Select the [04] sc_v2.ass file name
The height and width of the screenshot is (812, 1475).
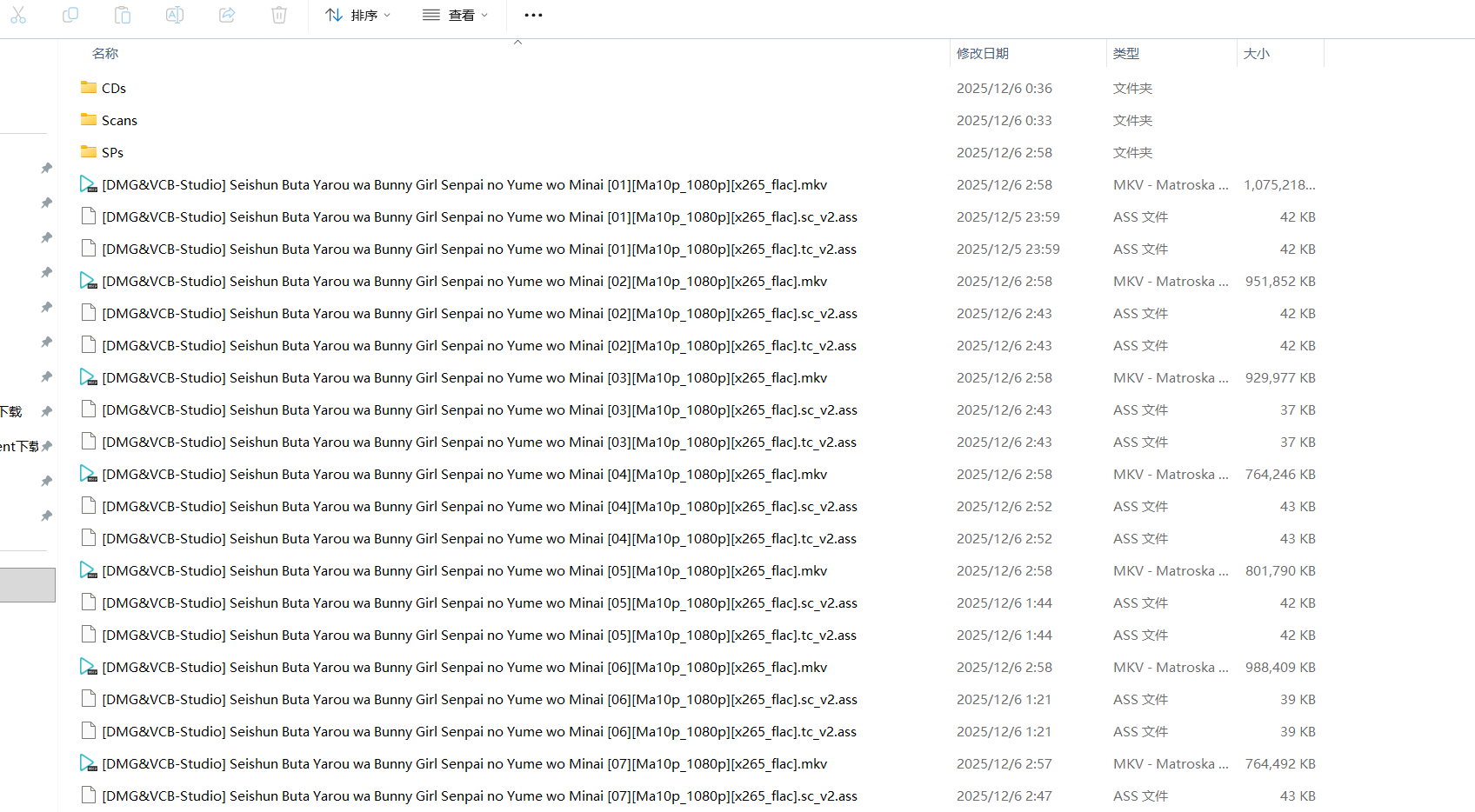(x=479, y=506)
